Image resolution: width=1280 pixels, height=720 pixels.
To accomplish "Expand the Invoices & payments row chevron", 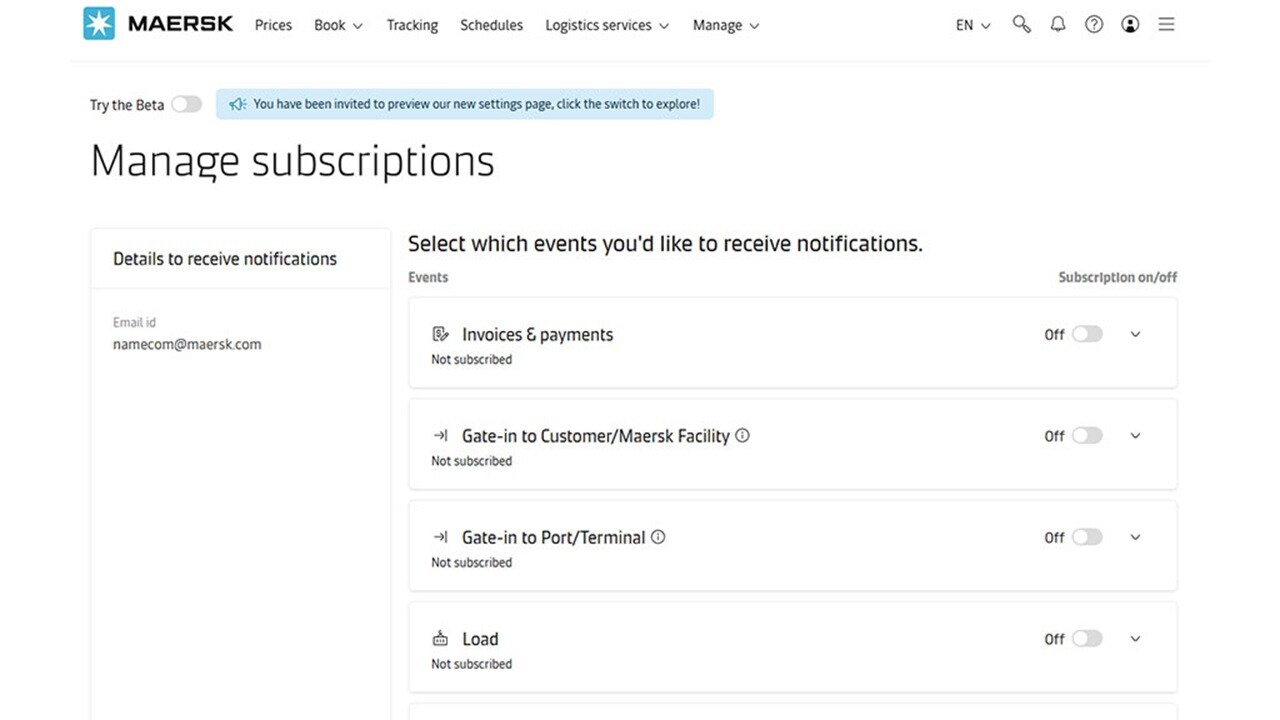I will (1135, 334).
